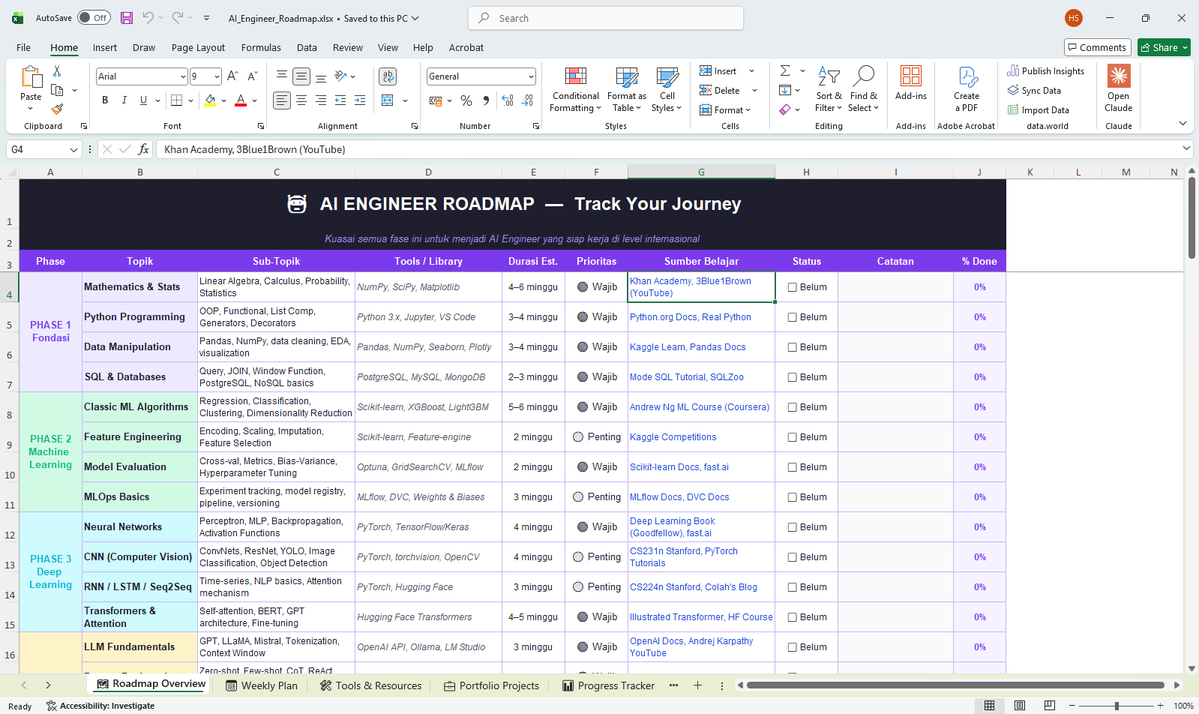
Task: Click the Save icon in title bar
Action: tap(127, 18)
